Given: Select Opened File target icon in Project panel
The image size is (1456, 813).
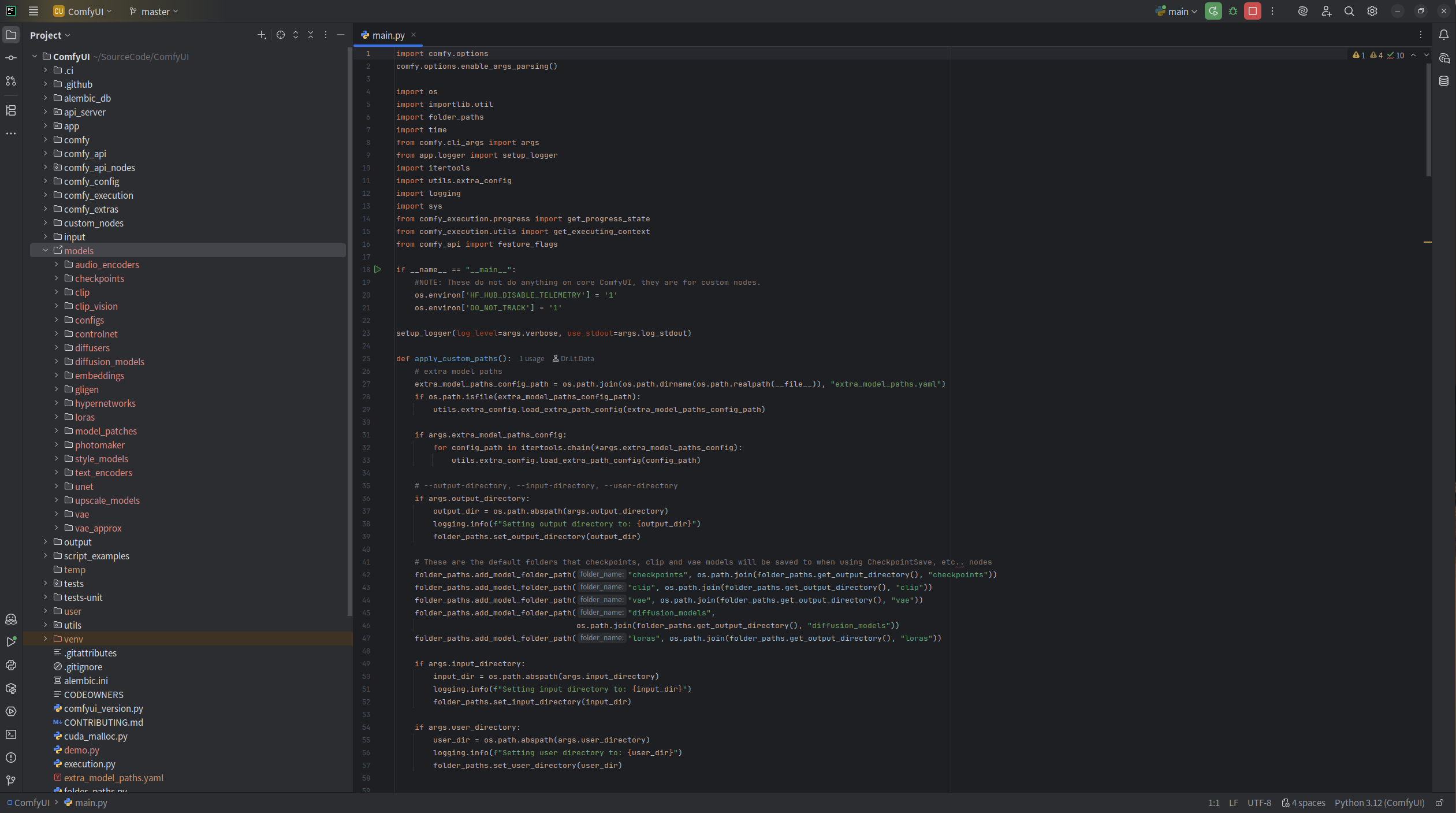Looking at the screenshot, I should point(281,35).
